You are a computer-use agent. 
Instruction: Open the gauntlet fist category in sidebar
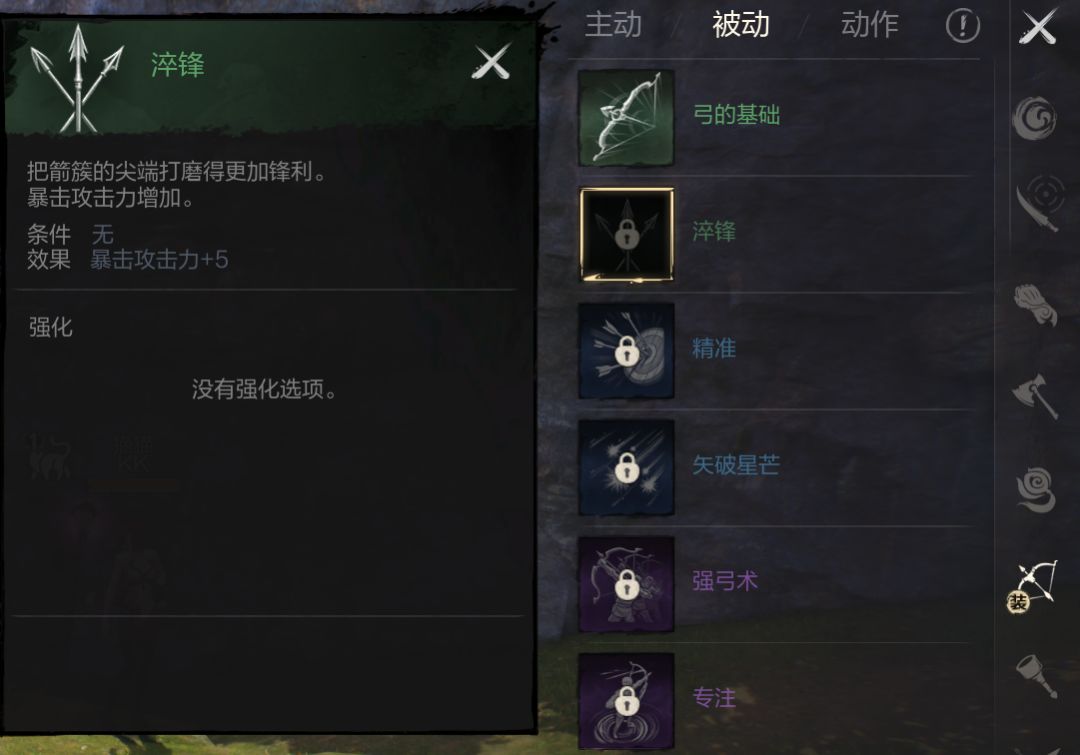pos(1035,304)
